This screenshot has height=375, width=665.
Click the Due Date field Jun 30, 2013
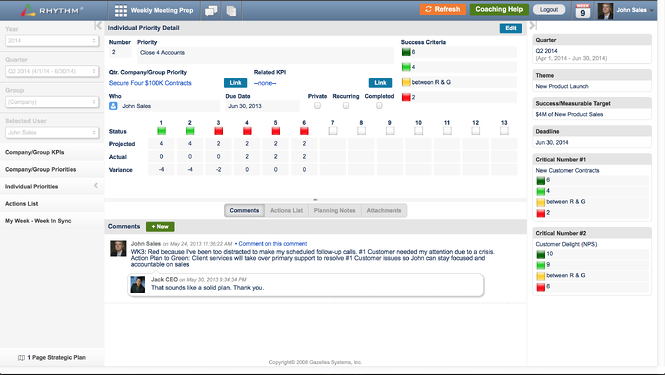pos(263,106)
